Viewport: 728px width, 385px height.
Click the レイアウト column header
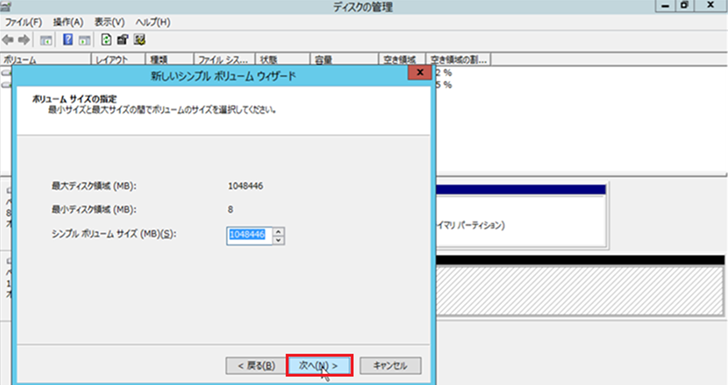[118, 59]
